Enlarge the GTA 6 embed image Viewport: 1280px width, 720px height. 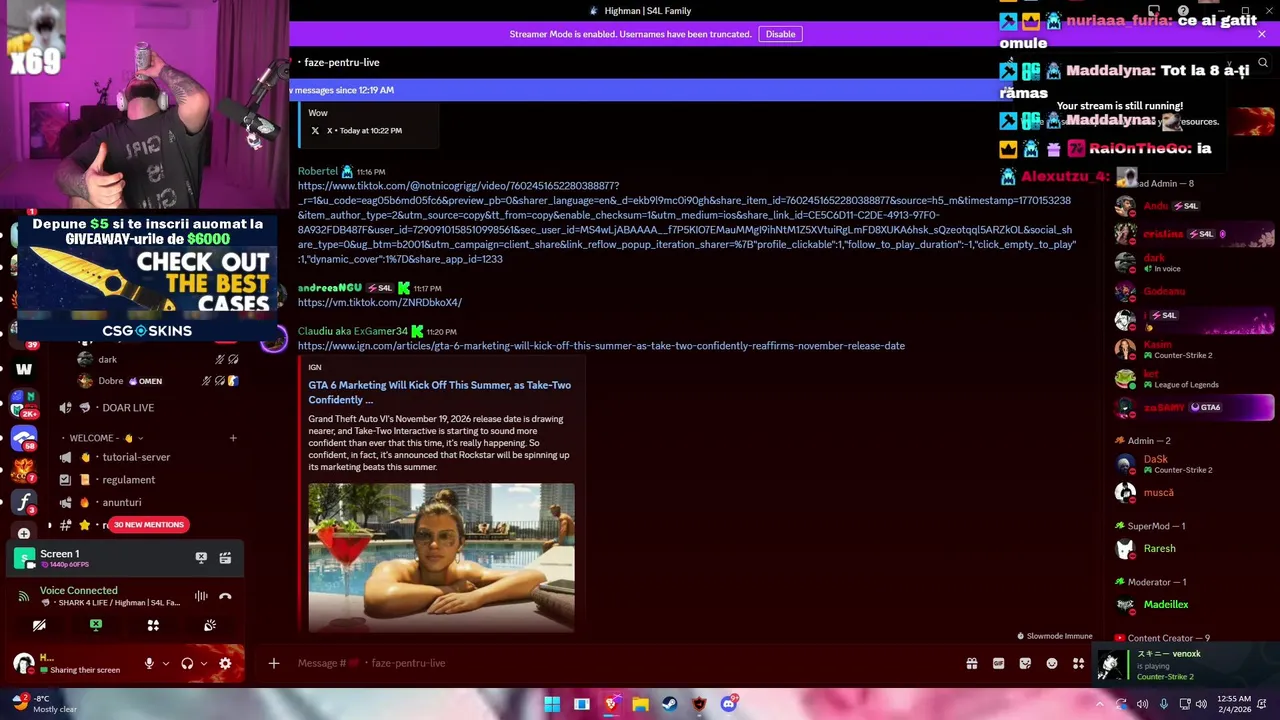click(441, 558)
